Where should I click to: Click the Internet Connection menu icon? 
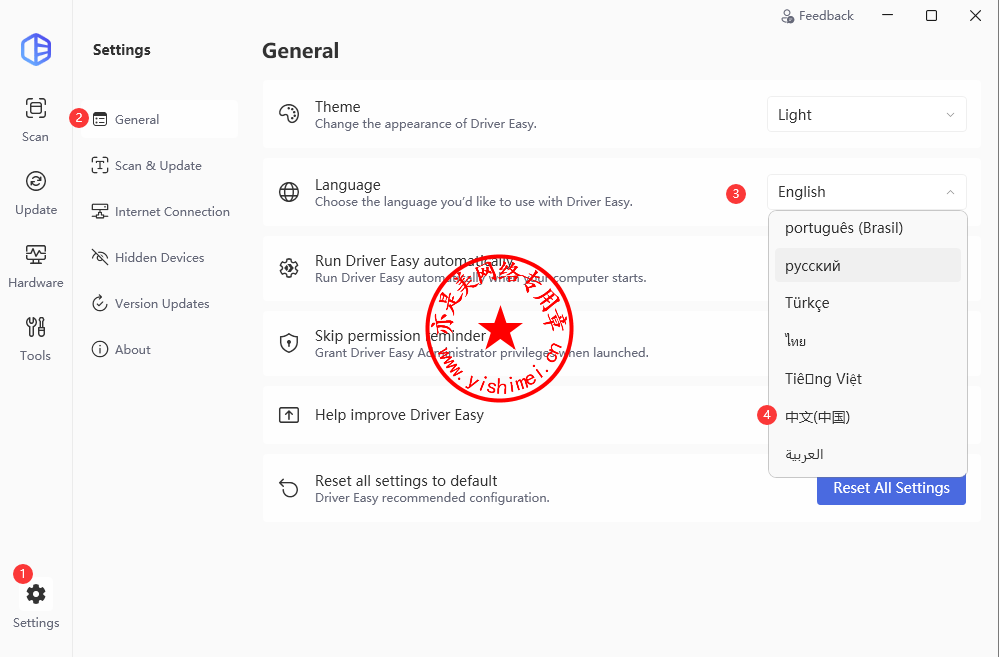[x=100, y=212]
